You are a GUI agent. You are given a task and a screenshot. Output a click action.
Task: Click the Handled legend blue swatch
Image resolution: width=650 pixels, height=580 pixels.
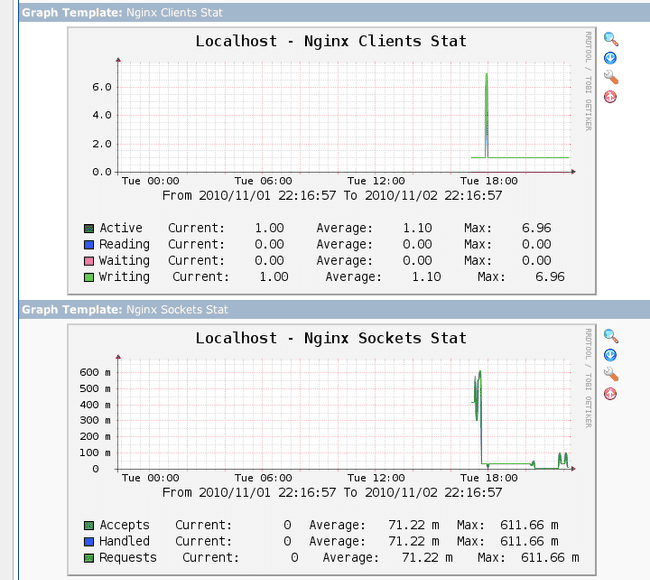[89, 542]
